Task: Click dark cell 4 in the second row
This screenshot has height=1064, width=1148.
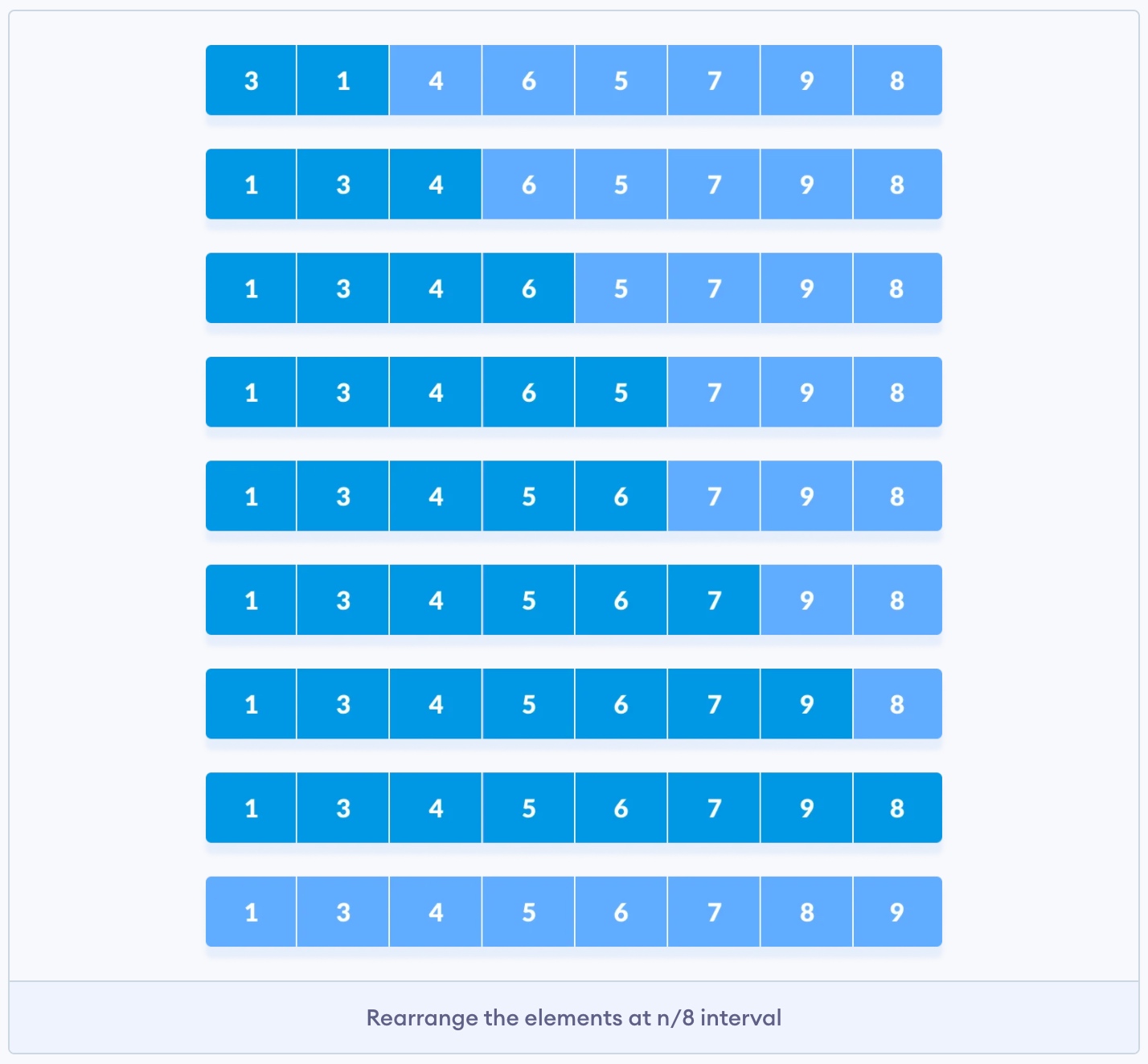Action: [436, 185]
